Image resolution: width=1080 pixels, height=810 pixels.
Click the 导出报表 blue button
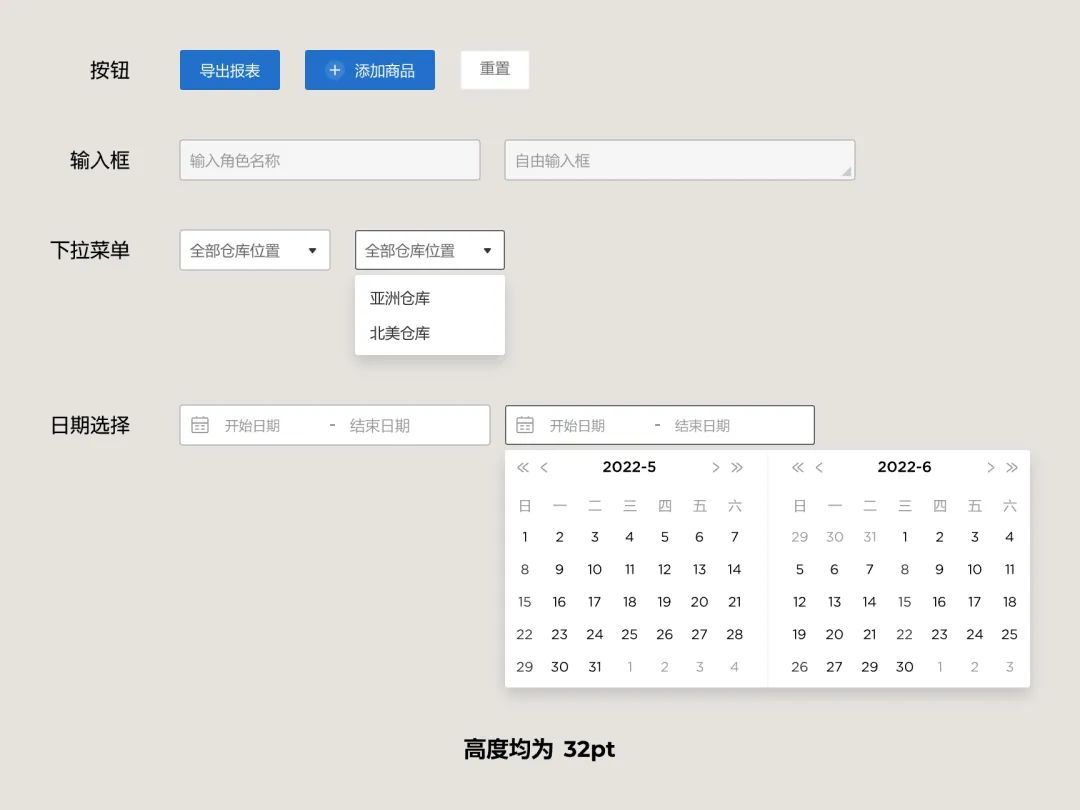[x=229, y=70]
